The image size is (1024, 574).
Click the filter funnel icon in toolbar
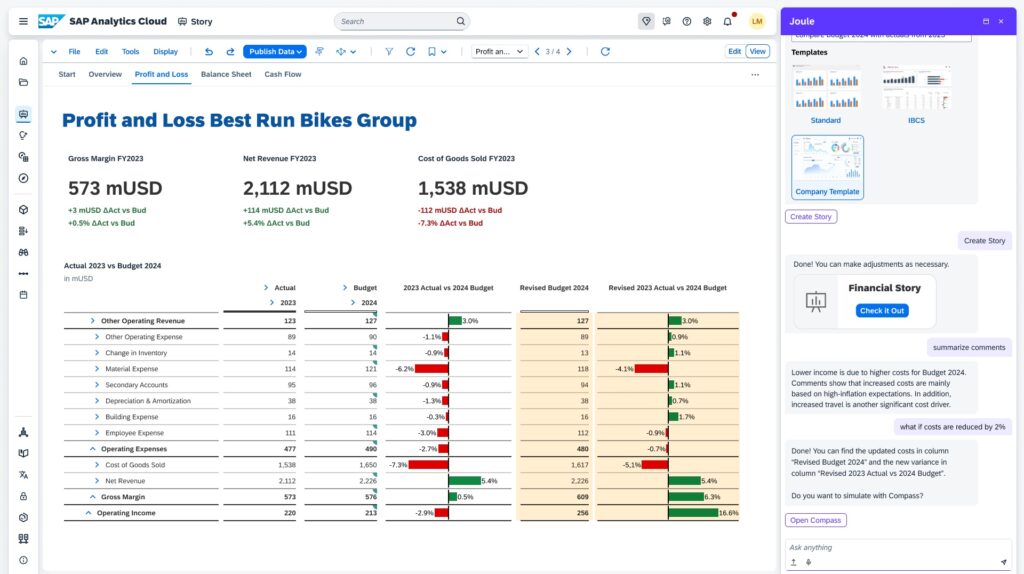[389, 52]
